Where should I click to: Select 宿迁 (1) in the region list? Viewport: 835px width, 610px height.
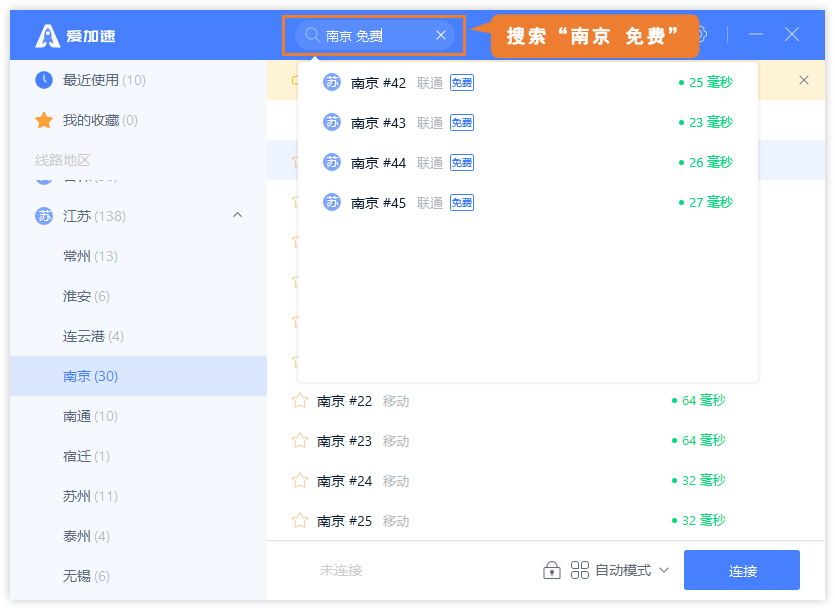point(138,456)
